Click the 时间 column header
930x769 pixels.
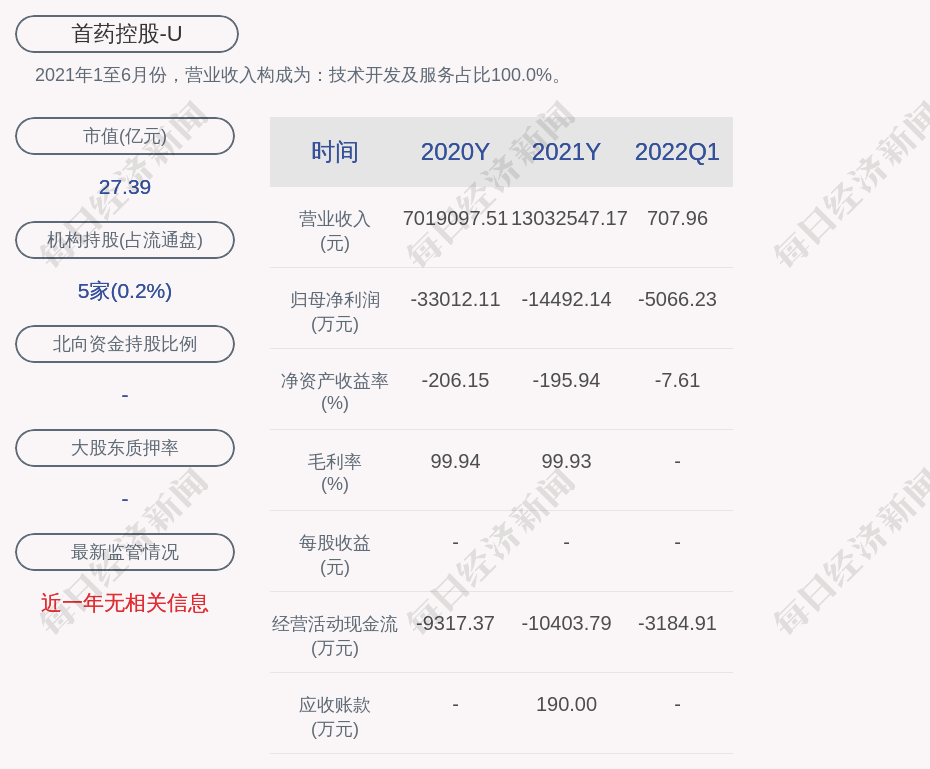pos(335,152)
